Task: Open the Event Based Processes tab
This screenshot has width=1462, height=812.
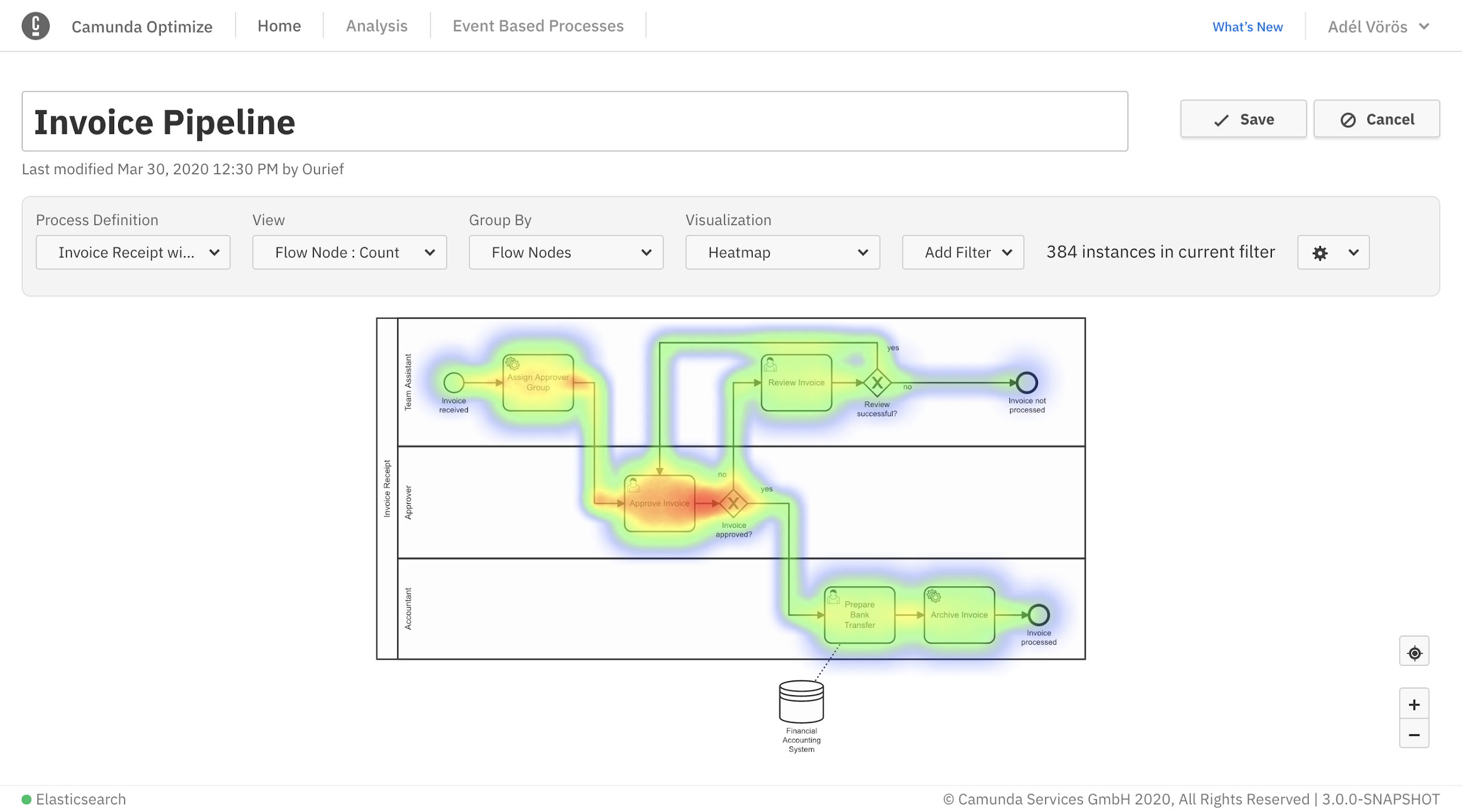Action: click(x=537, y=26)
